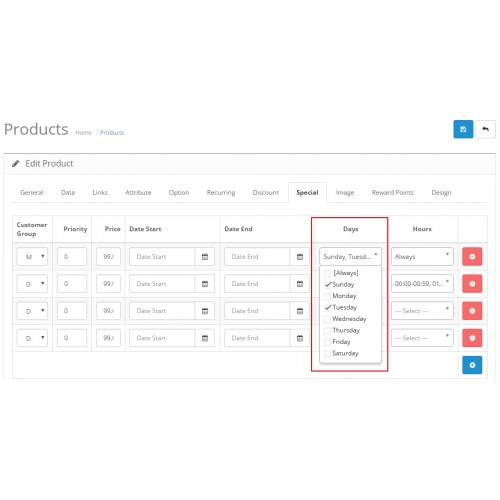
Task: Click the blue save icon button
Action: click(463, 129)
